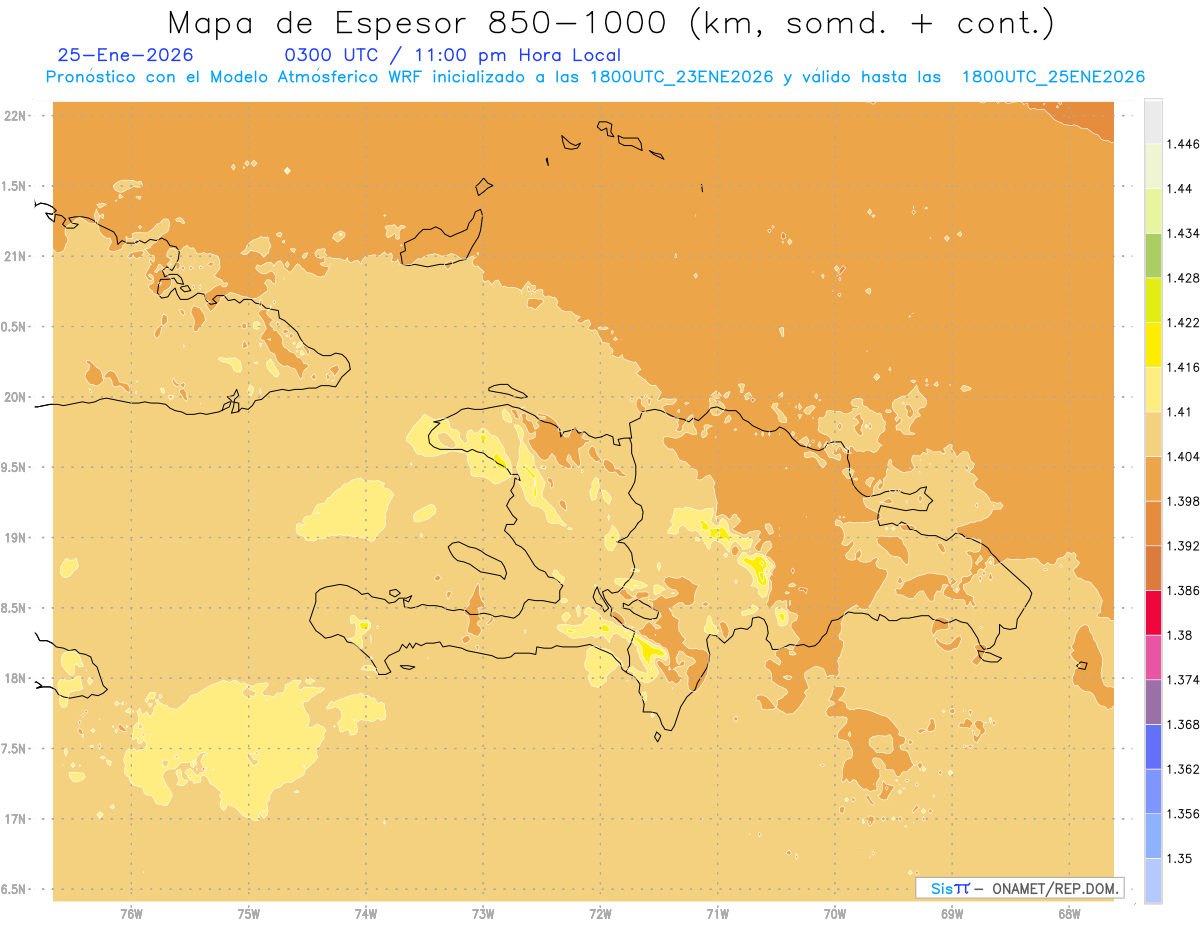This screenshot has width=1200, height=927.
Task: Click the '22N' latitude label
Action: (x=16, y=116)
